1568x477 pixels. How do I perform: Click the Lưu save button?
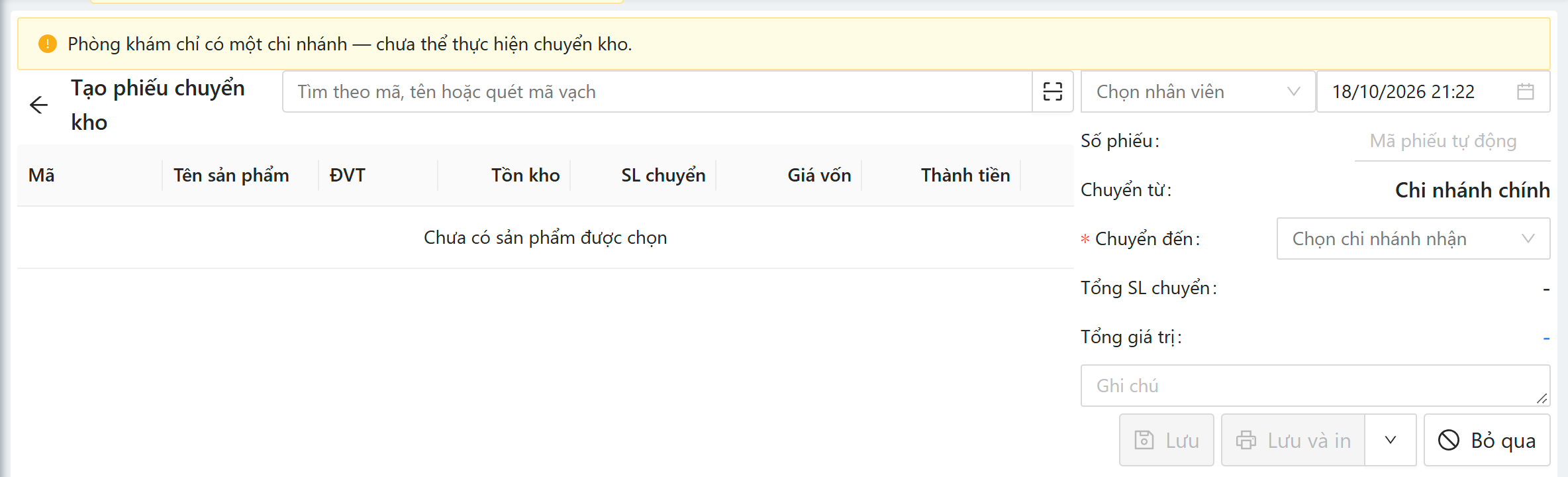point(1167,440)
